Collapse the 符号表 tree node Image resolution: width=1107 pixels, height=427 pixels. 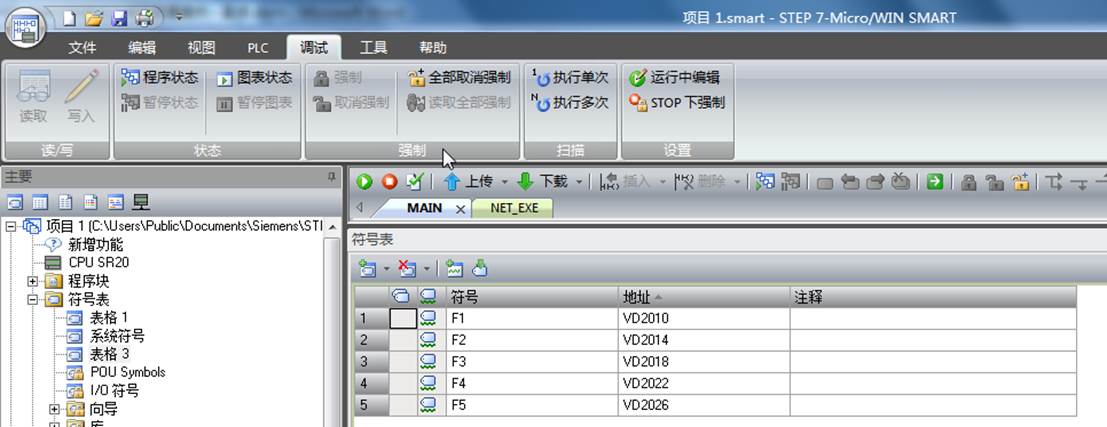[32, 299]
